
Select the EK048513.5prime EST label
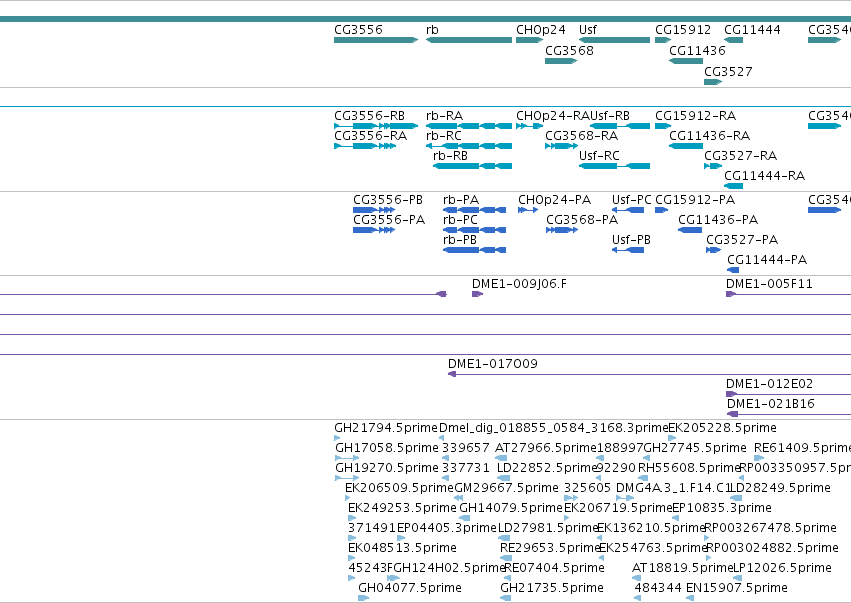click(402, 548)
